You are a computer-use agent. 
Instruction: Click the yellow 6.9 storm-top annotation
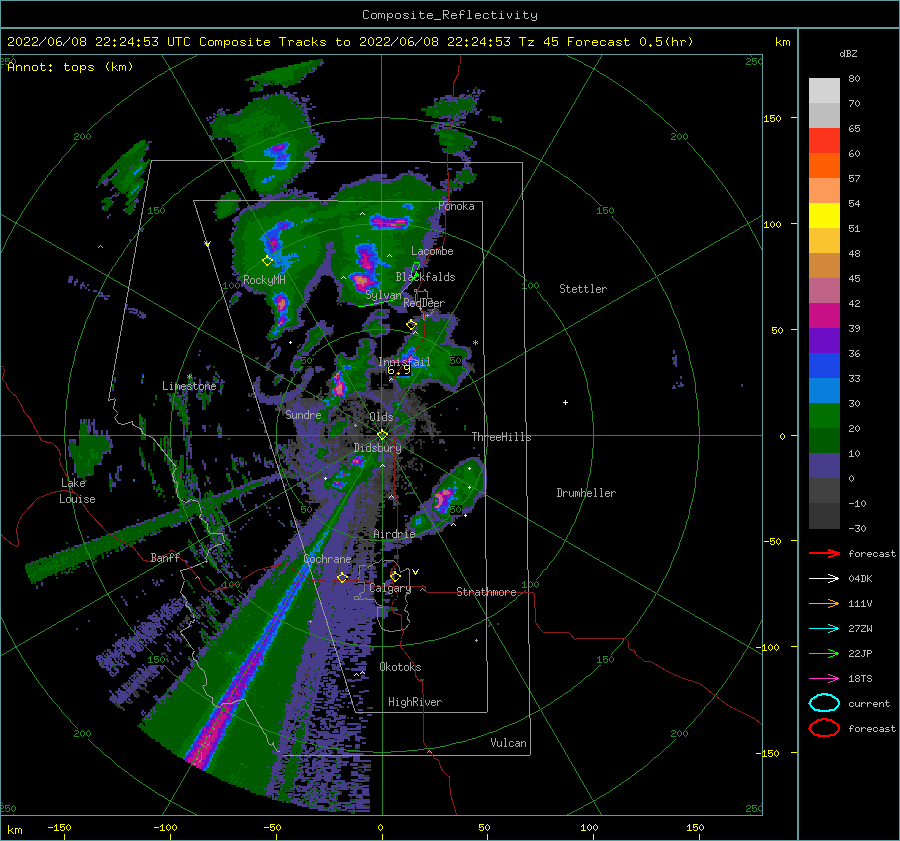pyautogui.click(x=399, y=370)
